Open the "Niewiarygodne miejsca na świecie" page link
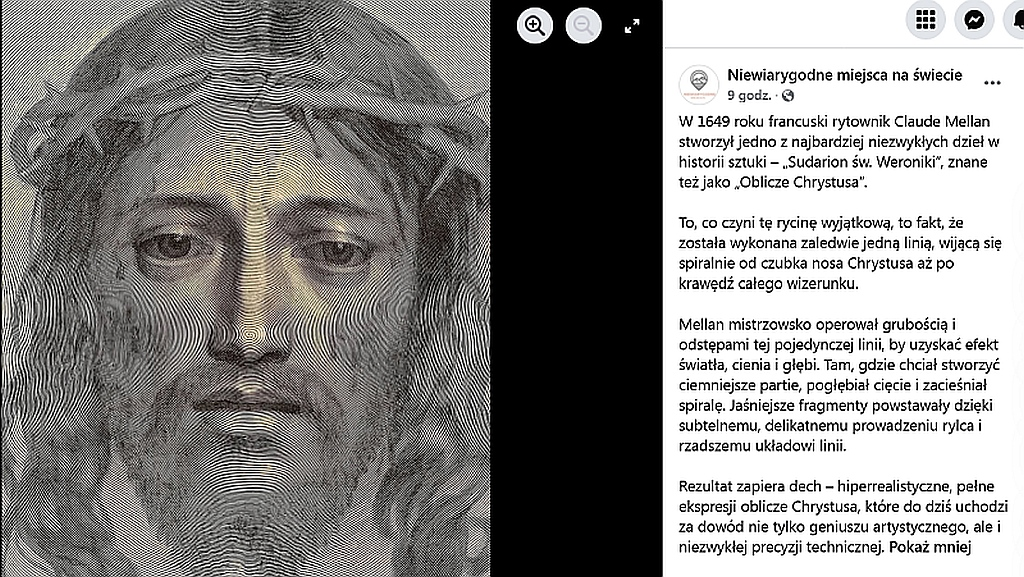The height and width of the screenshot is (577, 1024). coord(845,75)
